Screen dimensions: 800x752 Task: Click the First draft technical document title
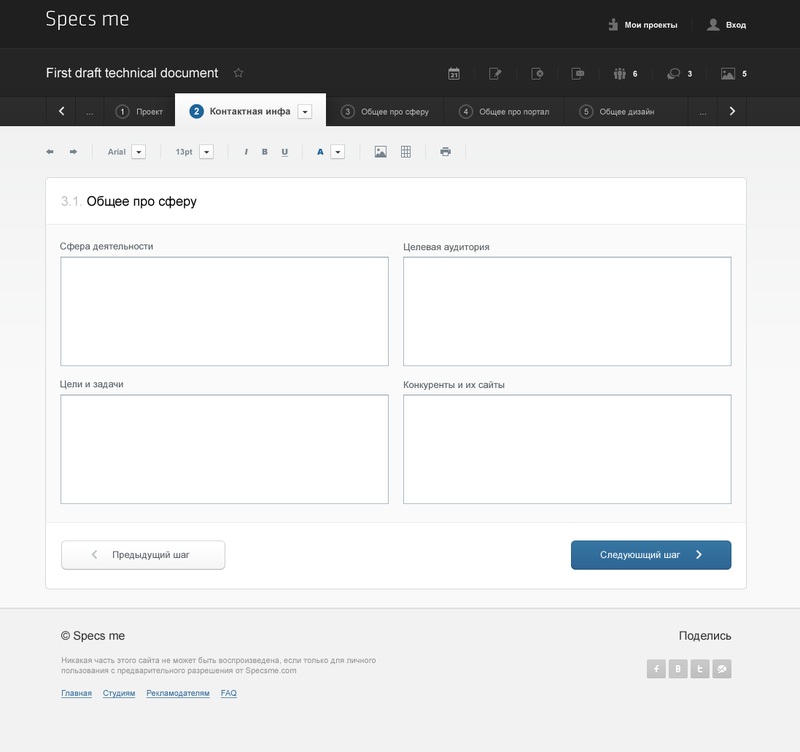pyautogui.click(x=132, y=73)
